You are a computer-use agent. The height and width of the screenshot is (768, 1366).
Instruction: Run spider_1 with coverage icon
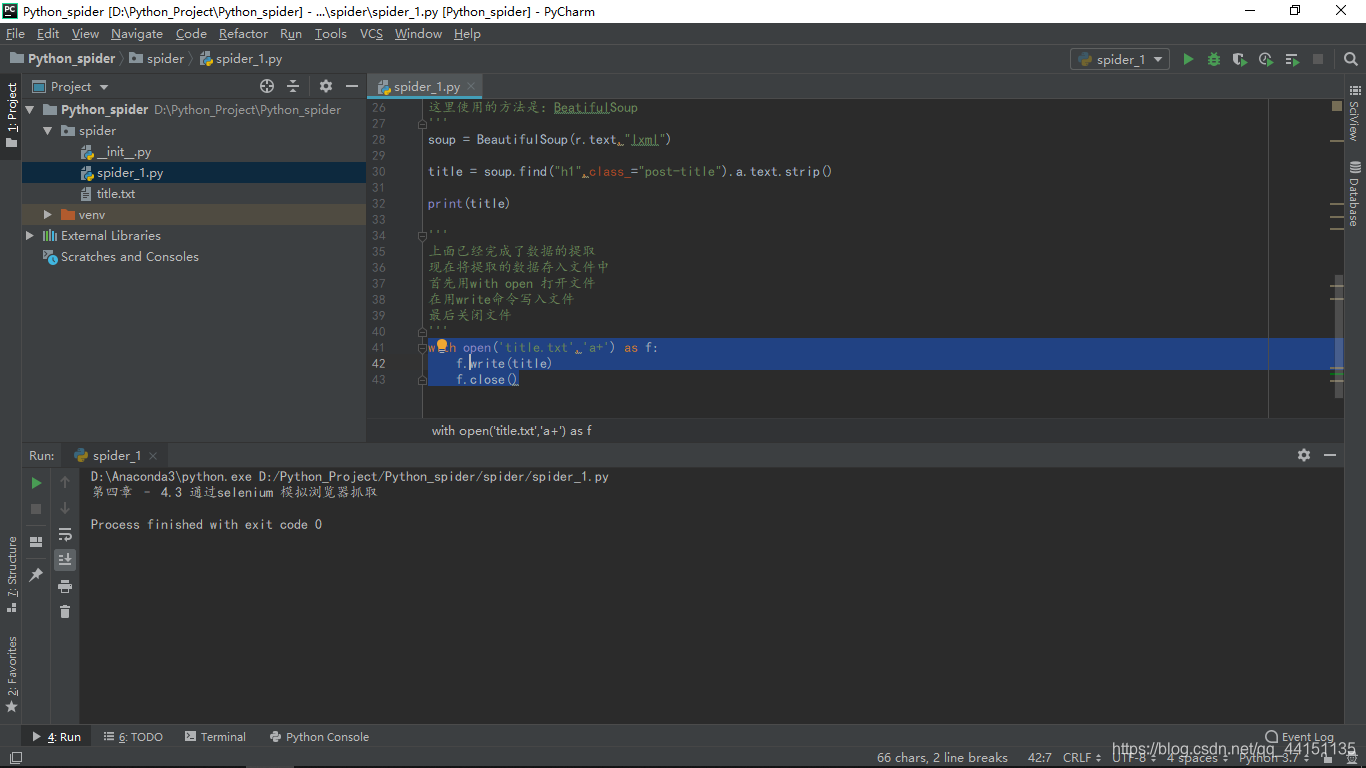(x=1240, y=59)
